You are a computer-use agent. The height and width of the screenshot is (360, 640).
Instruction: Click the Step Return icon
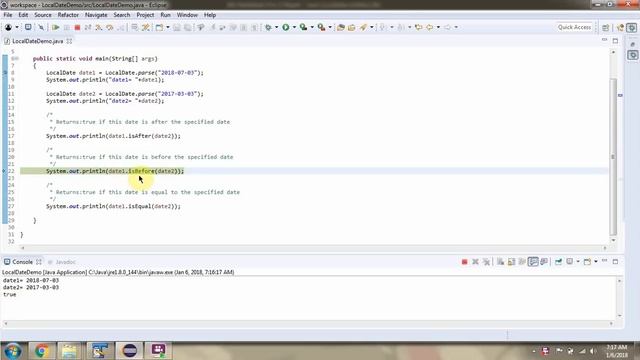121,27
